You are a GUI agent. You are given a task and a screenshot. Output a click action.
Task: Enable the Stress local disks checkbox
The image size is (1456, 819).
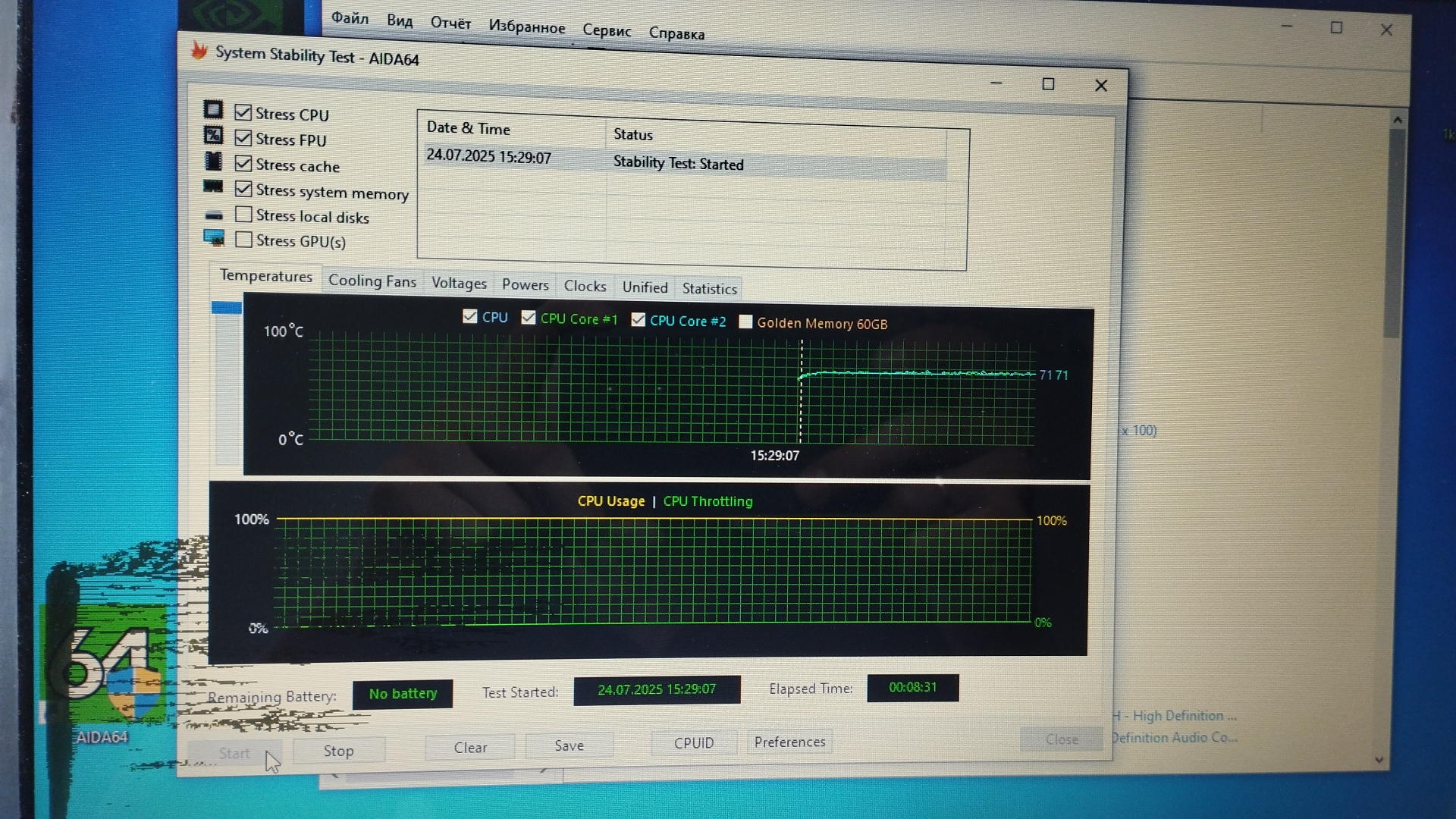pos(243,215)
